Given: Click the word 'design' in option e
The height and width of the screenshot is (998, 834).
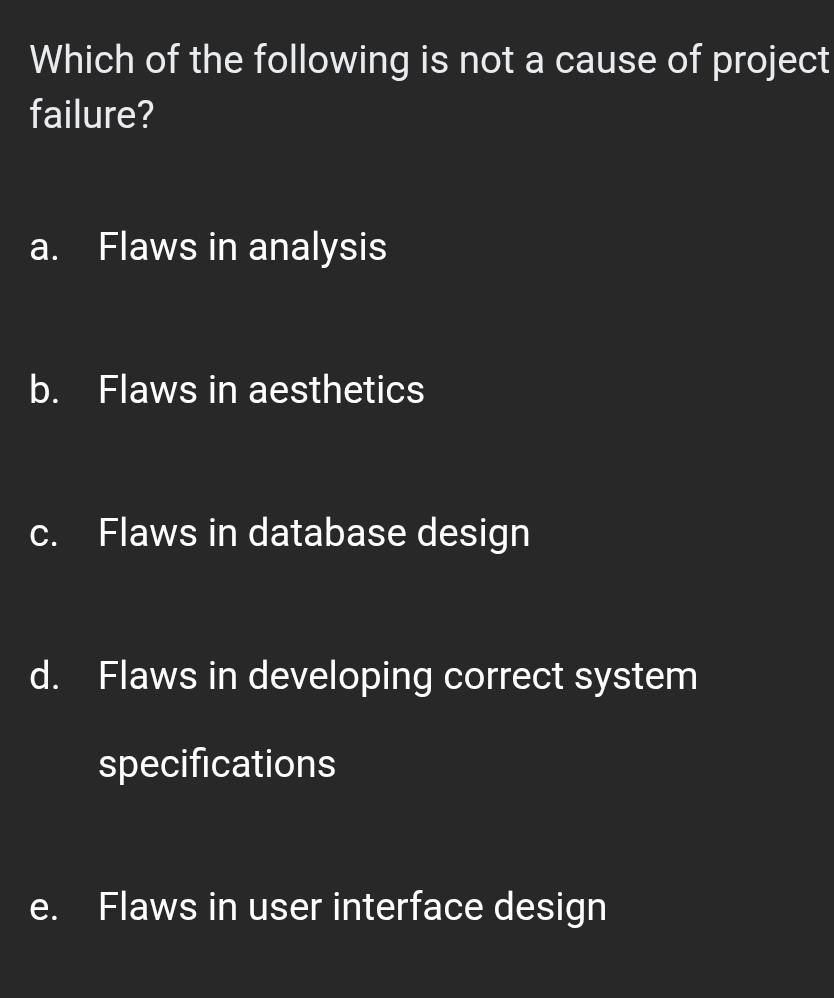Looking at the screenshot, I should [550, 907].
